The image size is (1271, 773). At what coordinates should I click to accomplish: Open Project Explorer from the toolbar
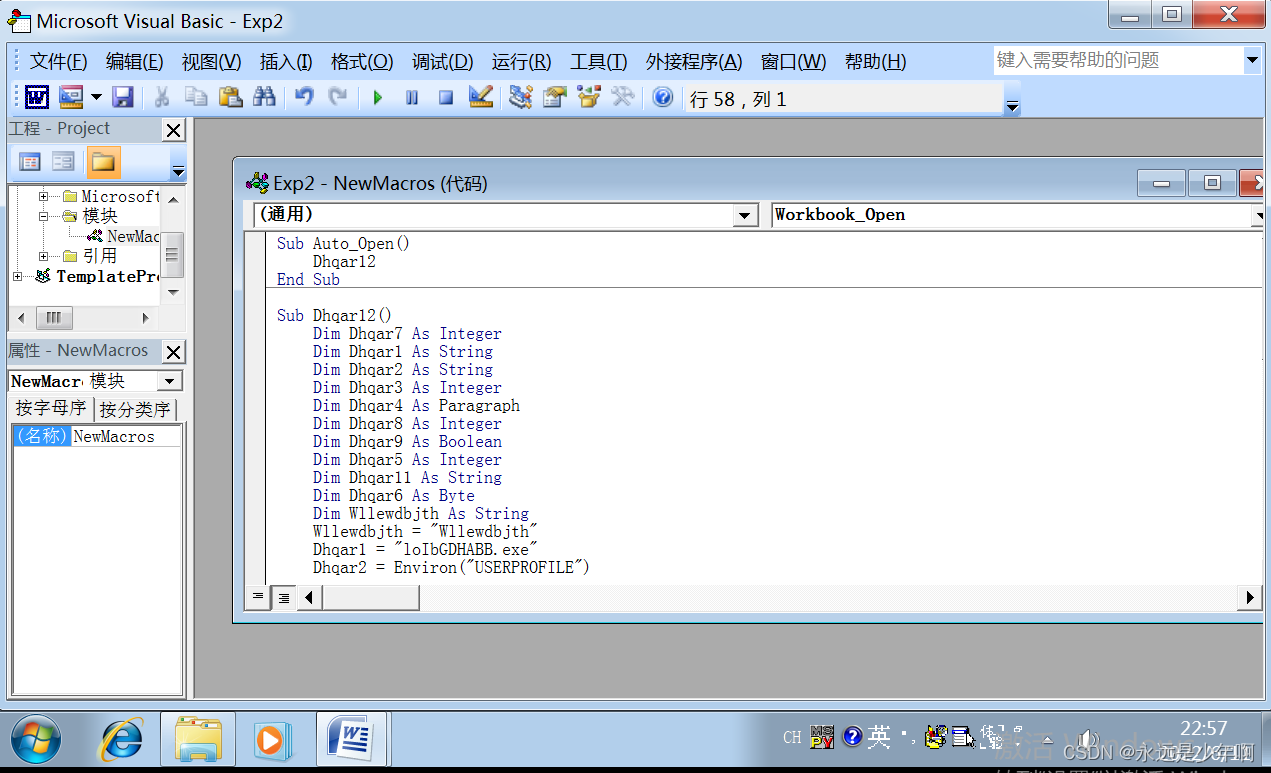[x=520, y=98]
